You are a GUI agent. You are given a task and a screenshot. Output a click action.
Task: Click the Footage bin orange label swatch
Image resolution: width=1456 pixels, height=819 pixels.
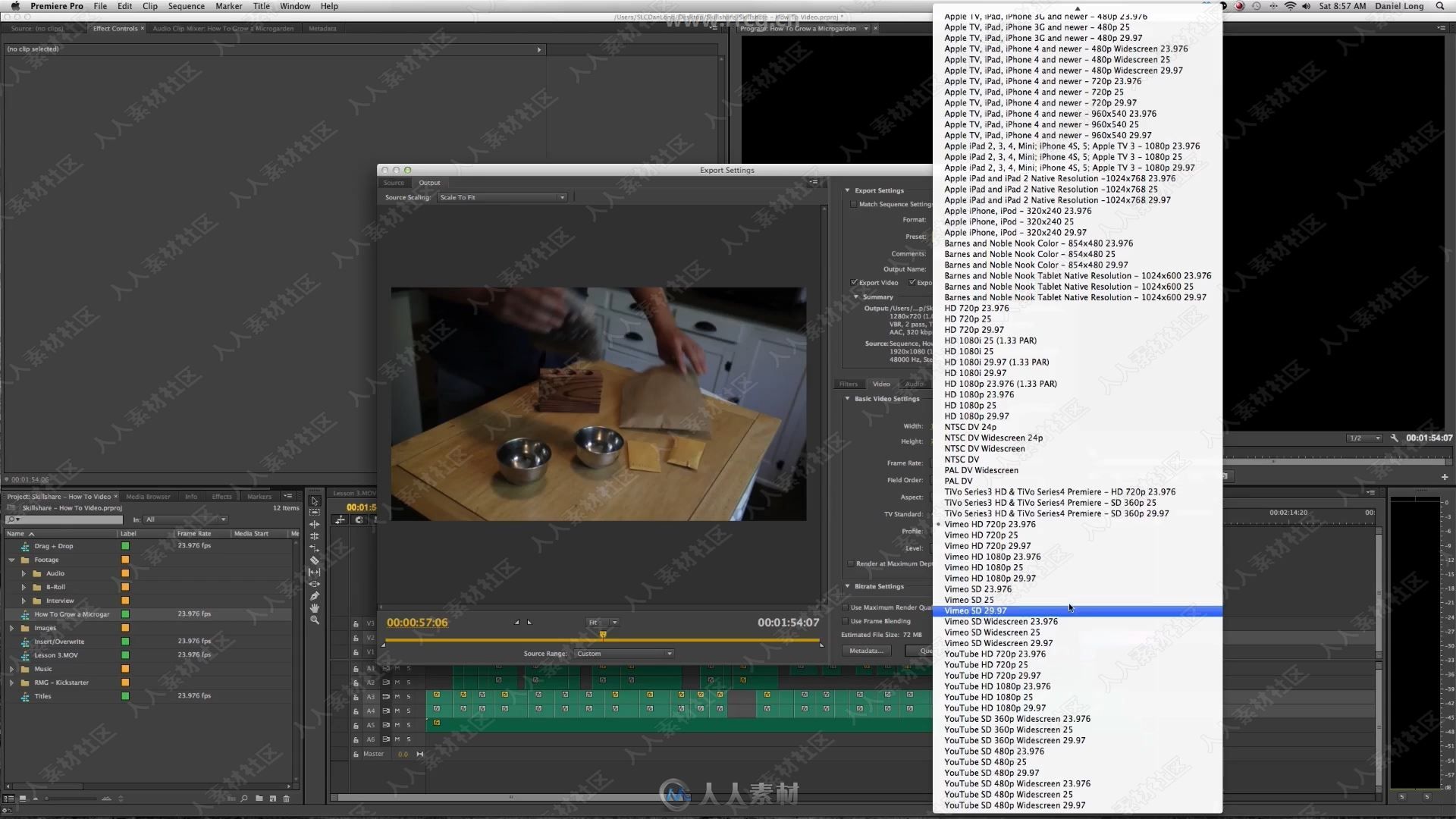click(125, 560)
